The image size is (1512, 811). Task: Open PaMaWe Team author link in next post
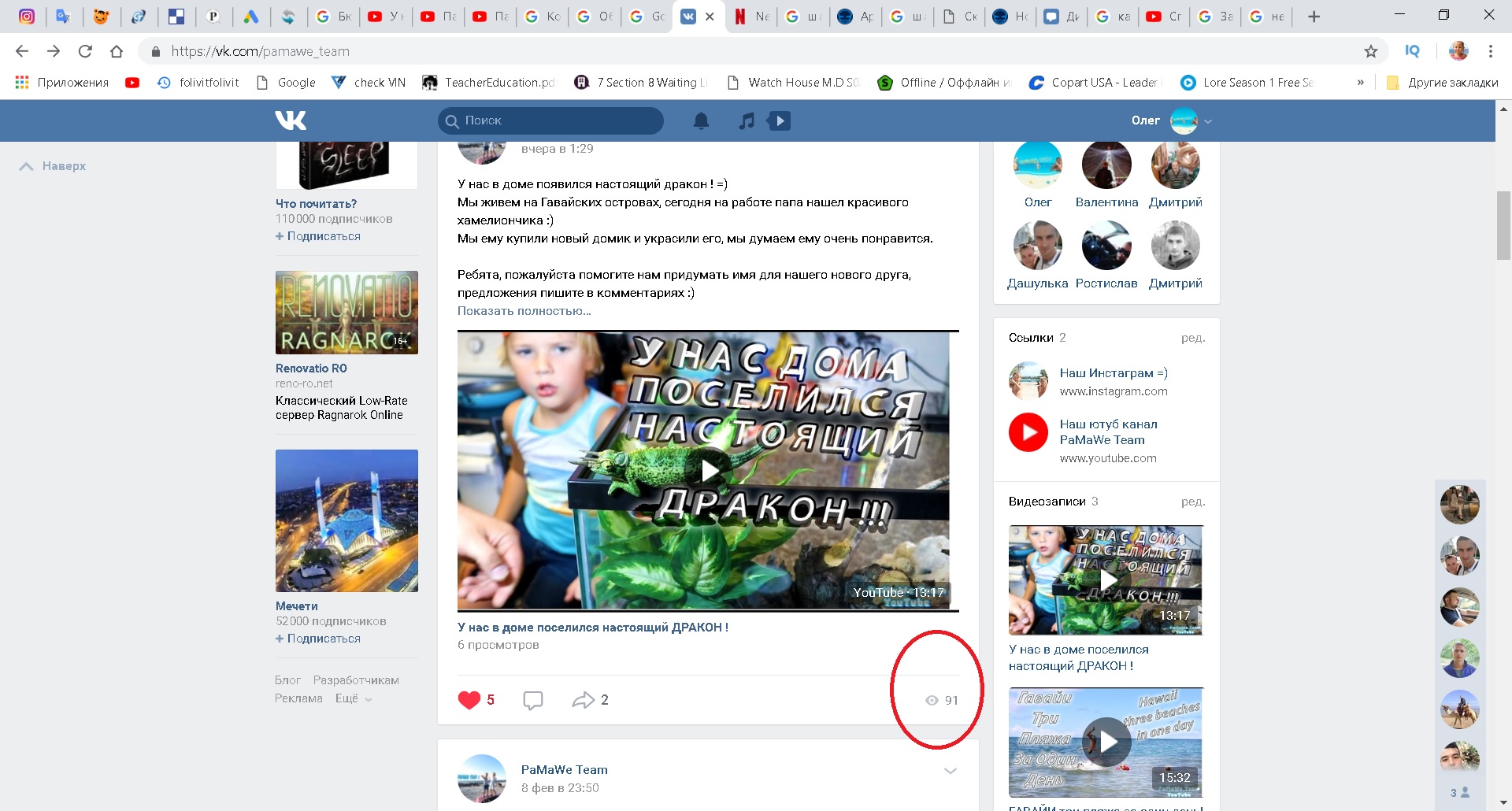pos(564,770)
